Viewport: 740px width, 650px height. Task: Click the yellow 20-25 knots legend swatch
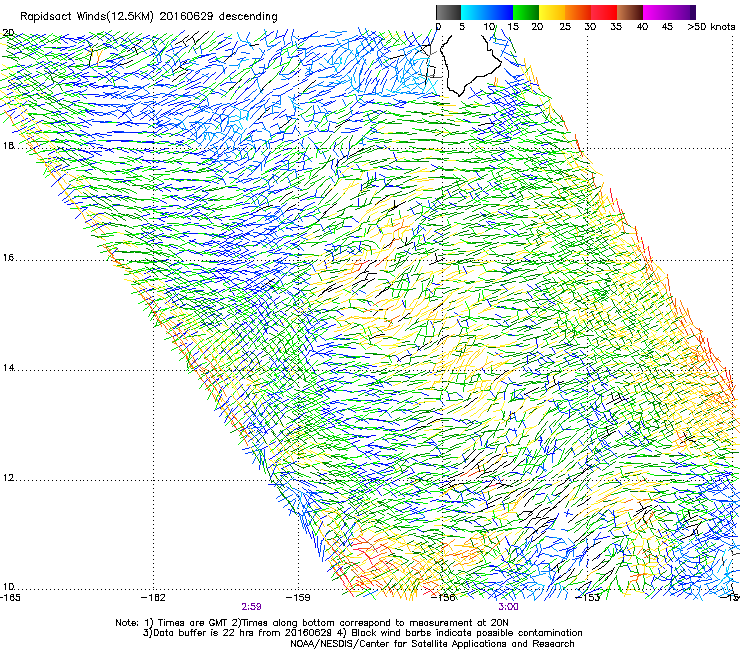point(552,12)
